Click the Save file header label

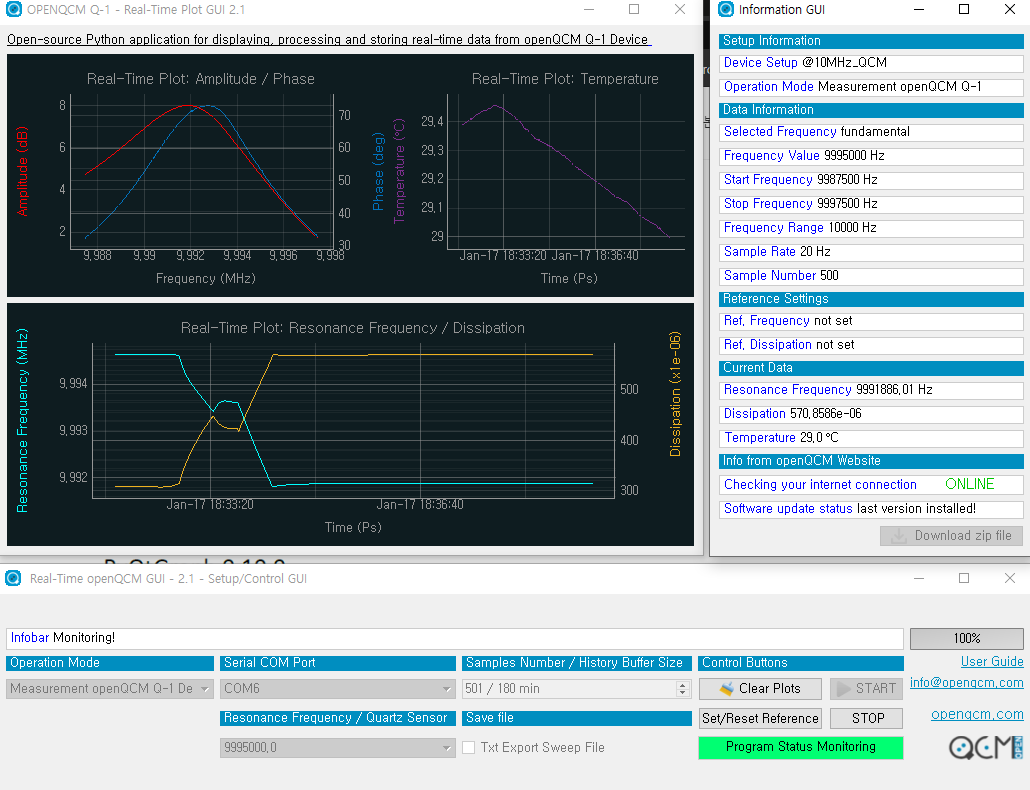click(x=577, y=718)
